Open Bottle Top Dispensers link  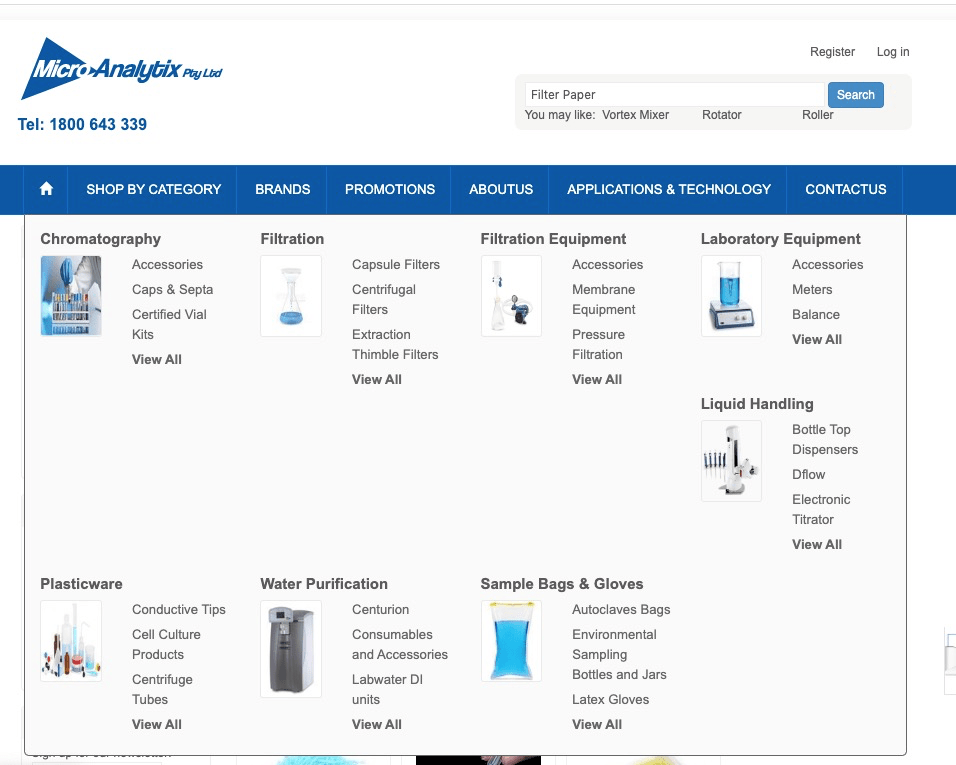point(825,439)
